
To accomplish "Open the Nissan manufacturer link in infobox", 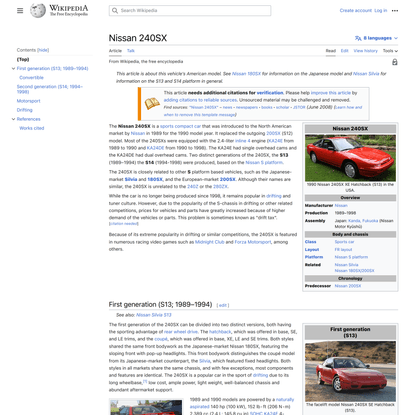I will [x=341, y=206].
